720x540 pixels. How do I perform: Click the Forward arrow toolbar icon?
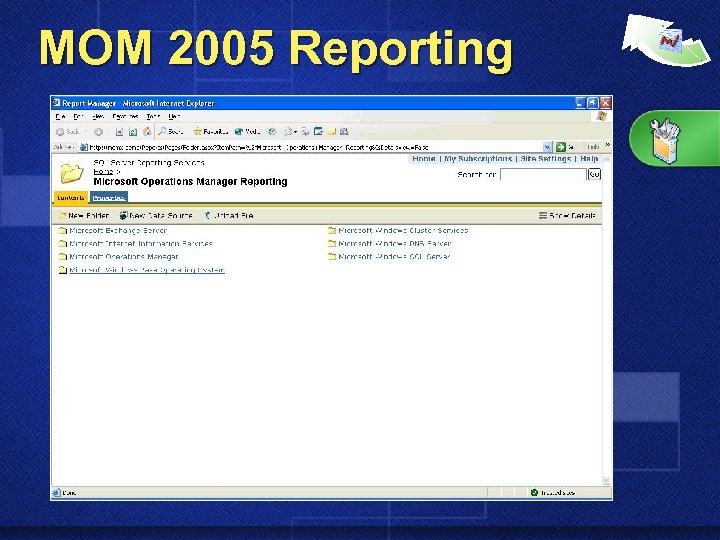tap(98, 132)
